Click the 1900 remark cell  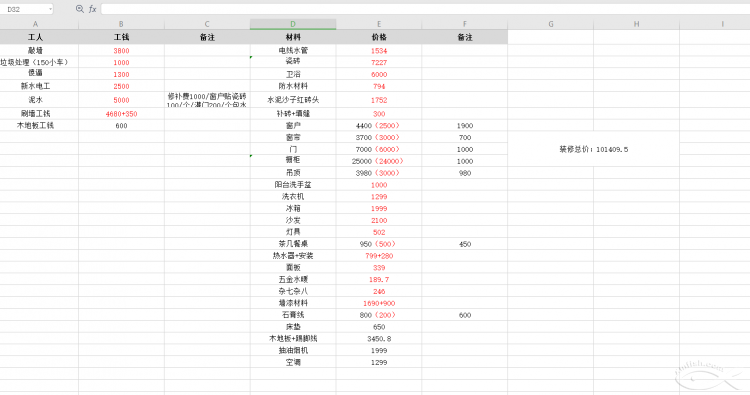coord(464,125)
